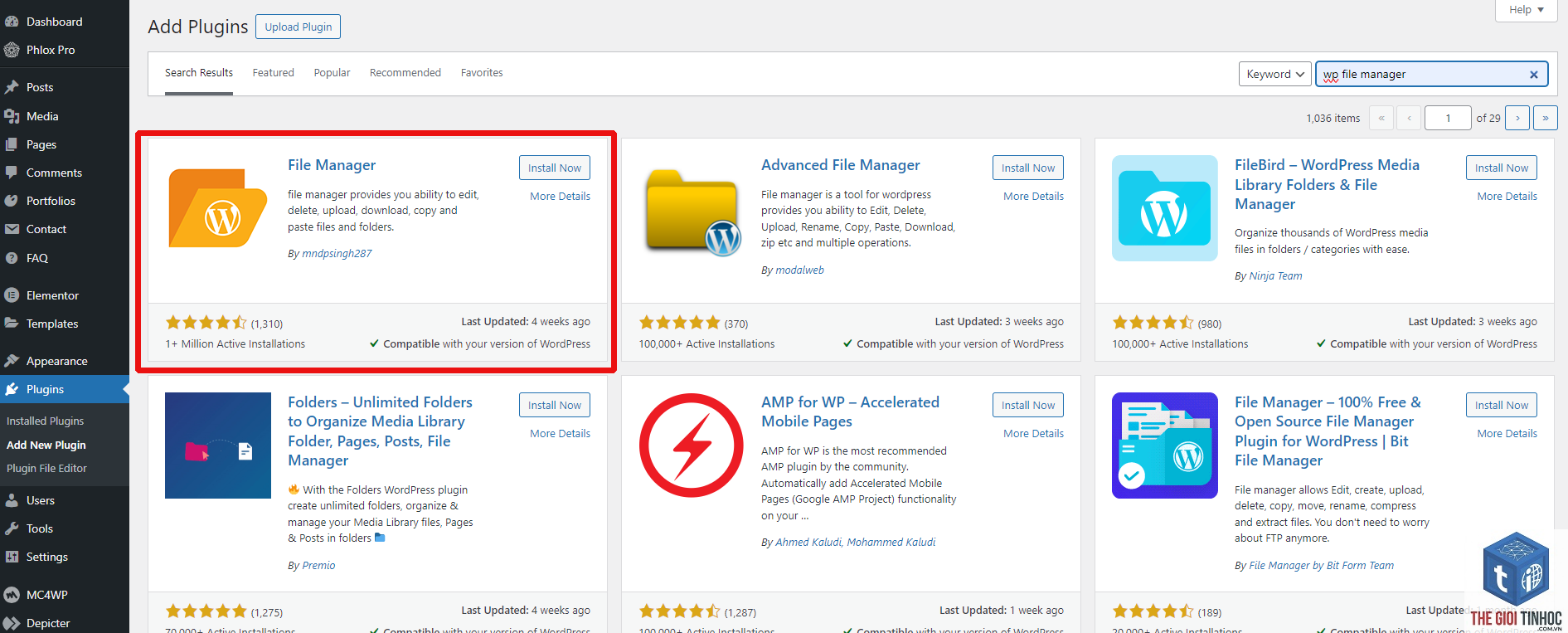Install the Folders Unlimited Folders plugin
Image resolution: width=1568 pixels, height=633 pixels.
555,405
